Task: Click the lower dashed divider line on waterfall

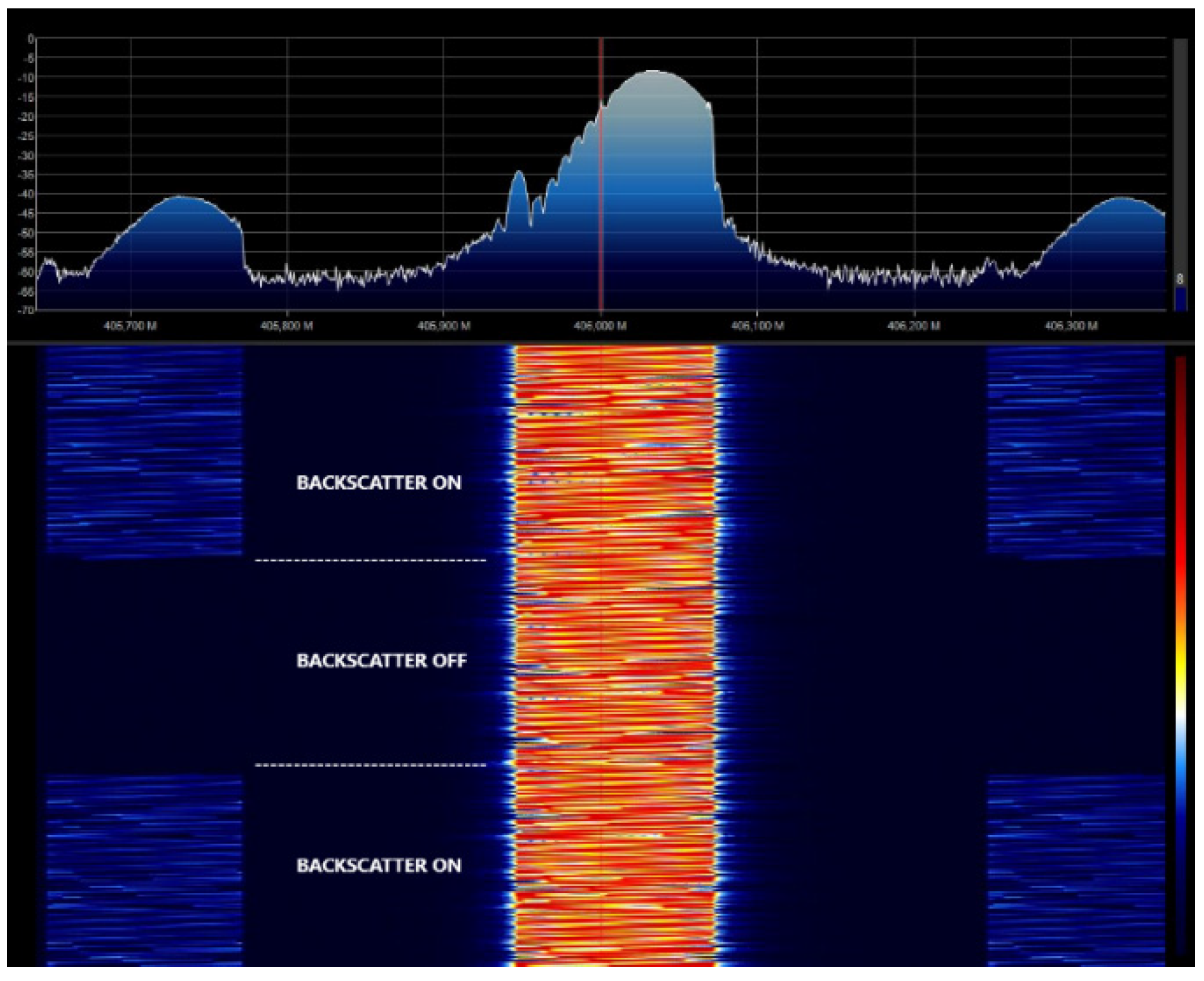Action: coord(370,766)
